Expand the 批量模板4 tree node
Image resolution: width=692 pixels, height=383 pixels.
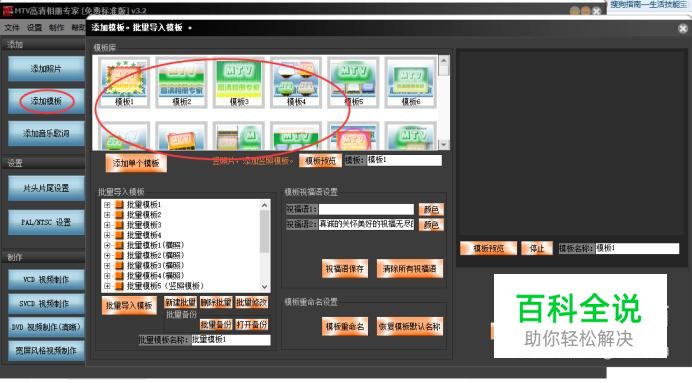click(x=107, y=235)
